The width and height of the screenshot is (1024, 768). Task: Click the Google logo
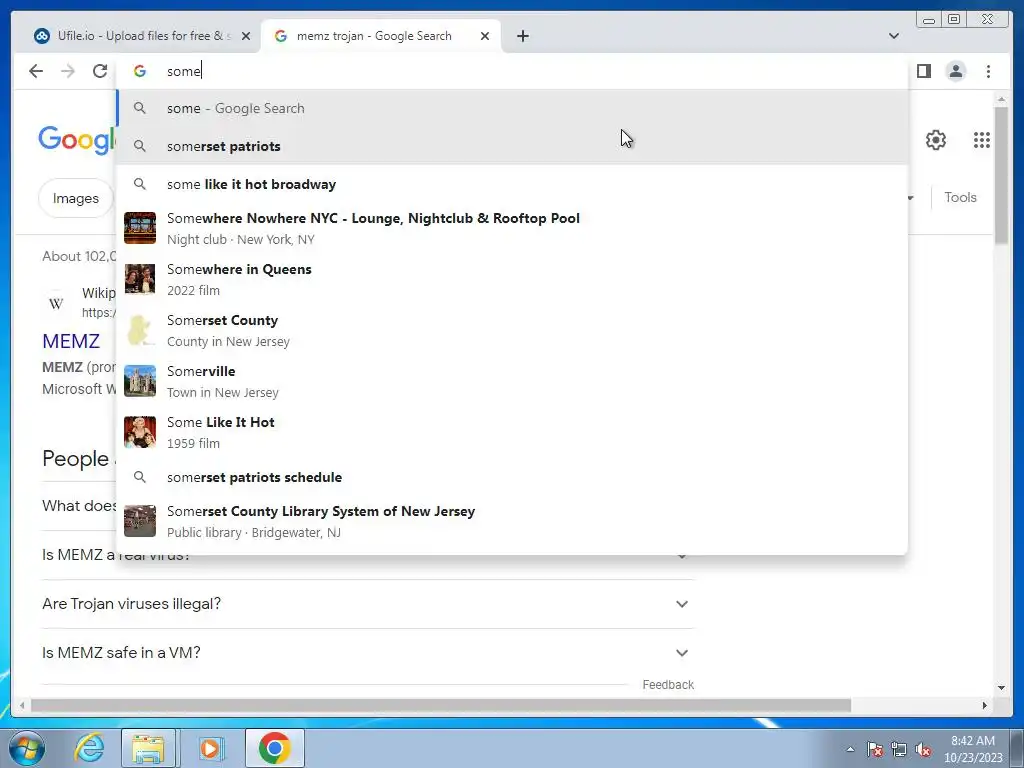(x=77, y=140)
